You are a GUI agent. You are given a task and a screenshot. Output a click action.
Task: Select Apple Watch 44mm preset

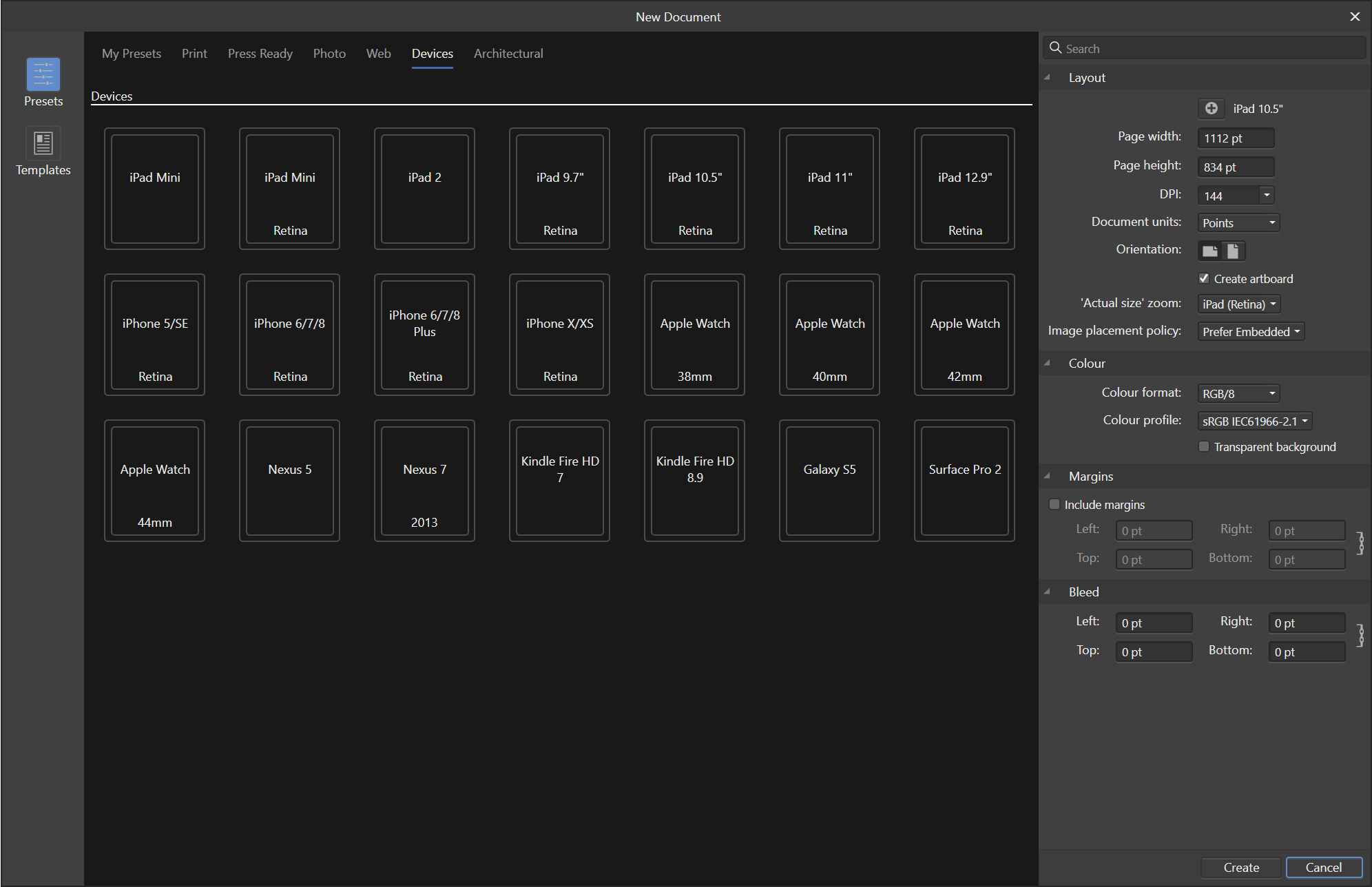(x=155, y=481)
